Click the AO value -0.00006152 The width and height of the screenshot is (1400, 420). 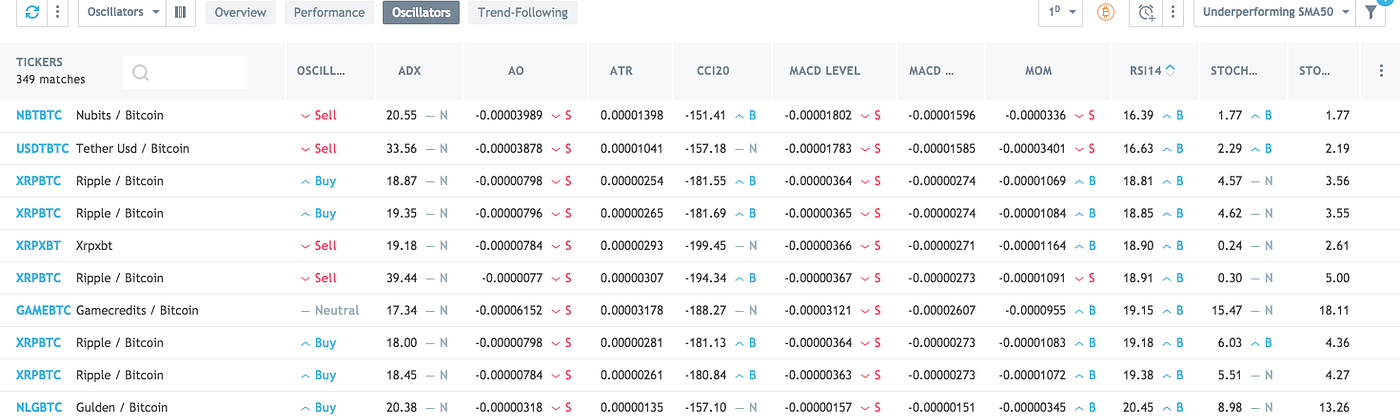tap(509, 311)
